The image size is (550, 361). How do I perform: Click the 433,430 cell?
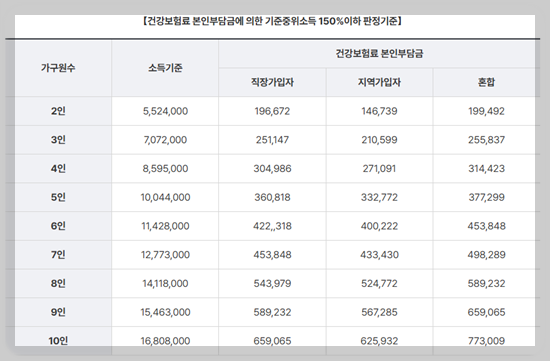pos(380,255)
